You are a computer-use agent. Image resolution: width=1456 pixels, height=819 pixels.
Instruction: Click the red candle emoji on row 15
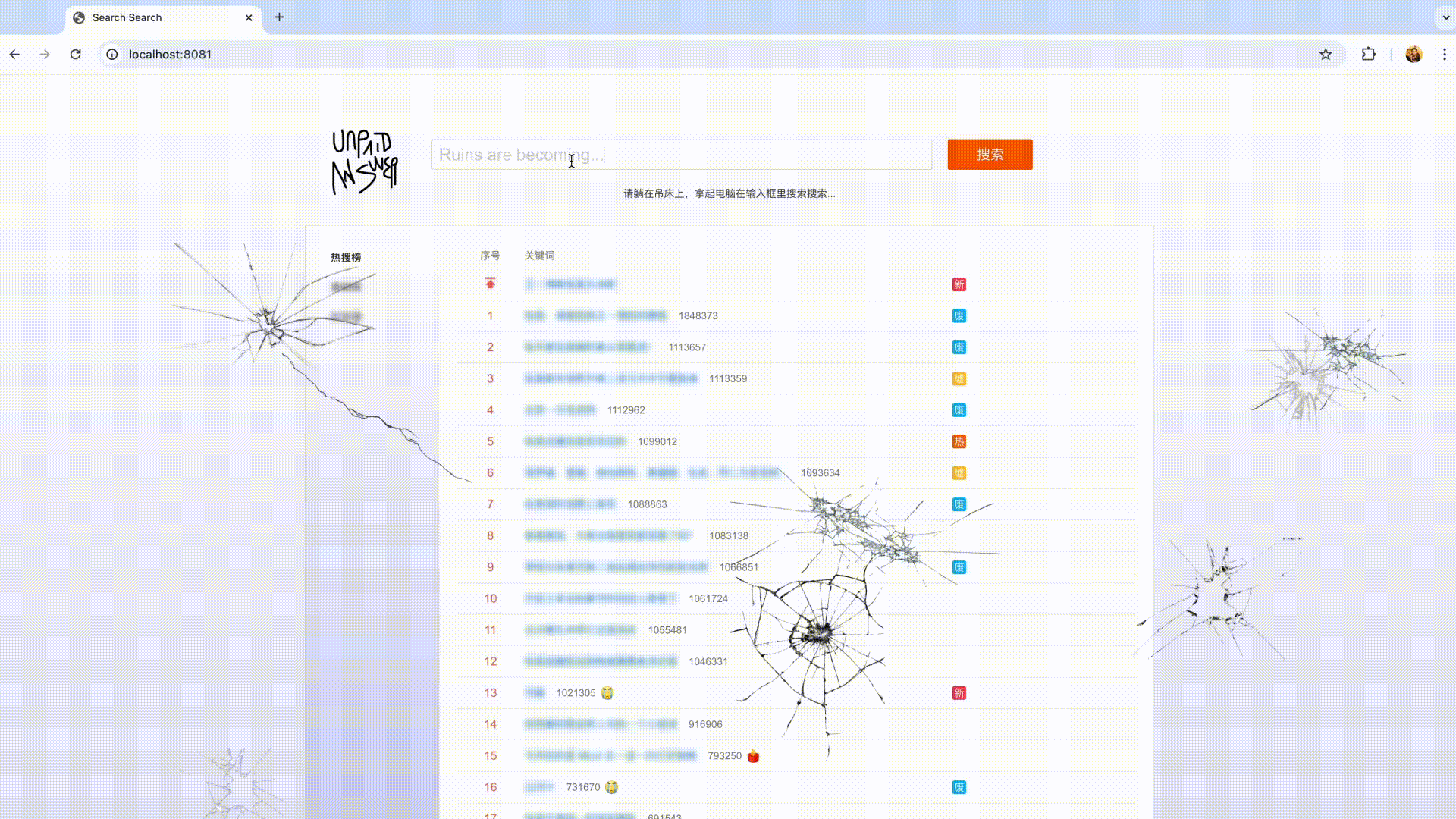click(753, 756)
